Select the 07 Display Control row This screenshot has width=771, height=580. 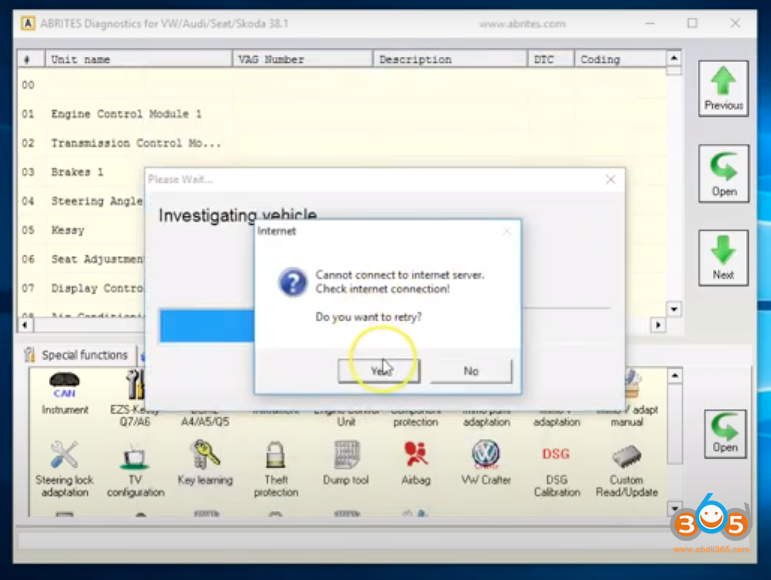pyautogui.click(x=81, y=288)
